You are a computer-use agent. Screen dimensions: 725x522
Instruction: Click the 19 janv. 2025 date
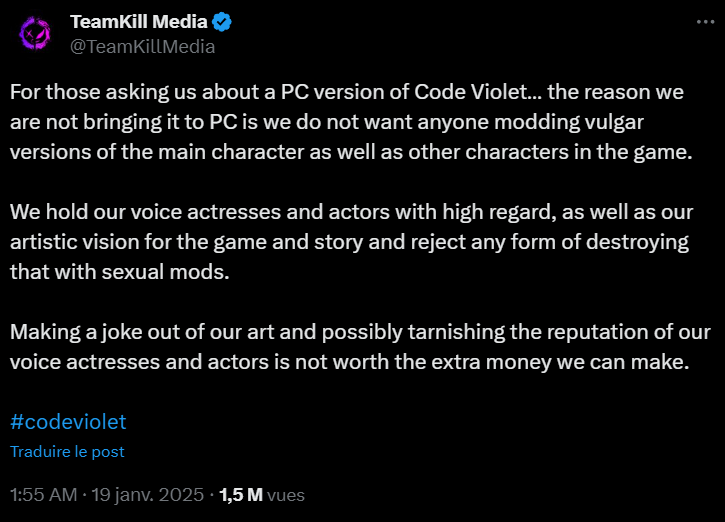coord(147,495)
